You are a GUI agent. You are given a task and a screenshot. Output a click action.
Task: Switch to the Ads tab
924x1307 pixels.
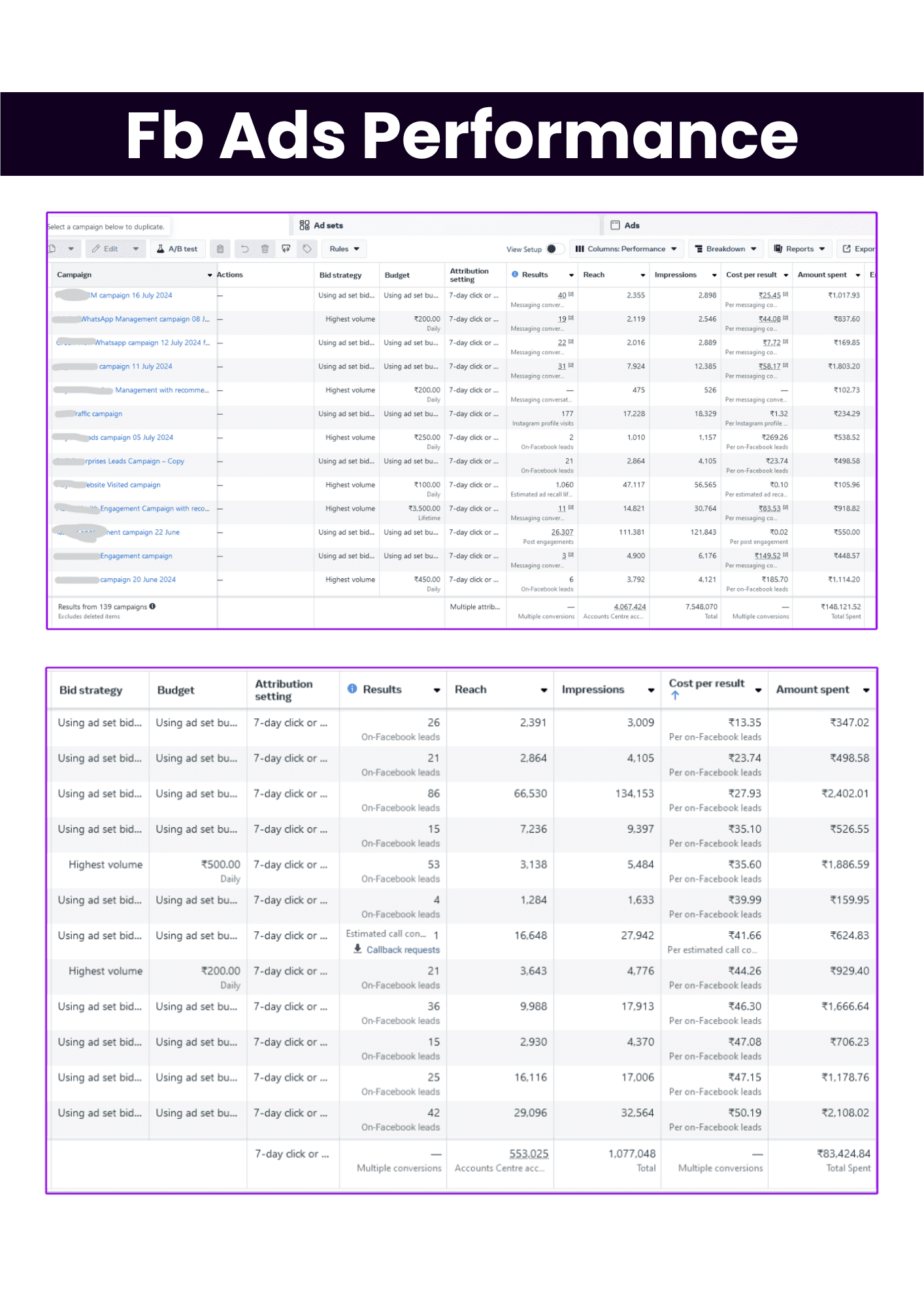coord(632,225)
